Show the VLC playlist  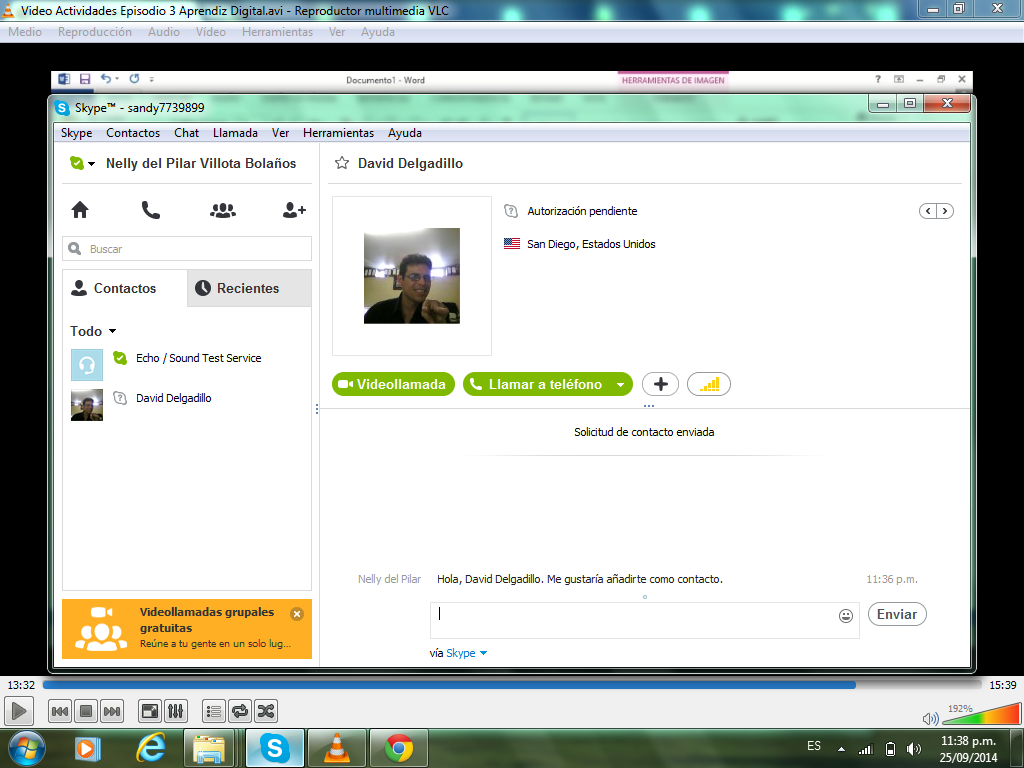pyautogui.click(x=214, y=711)
